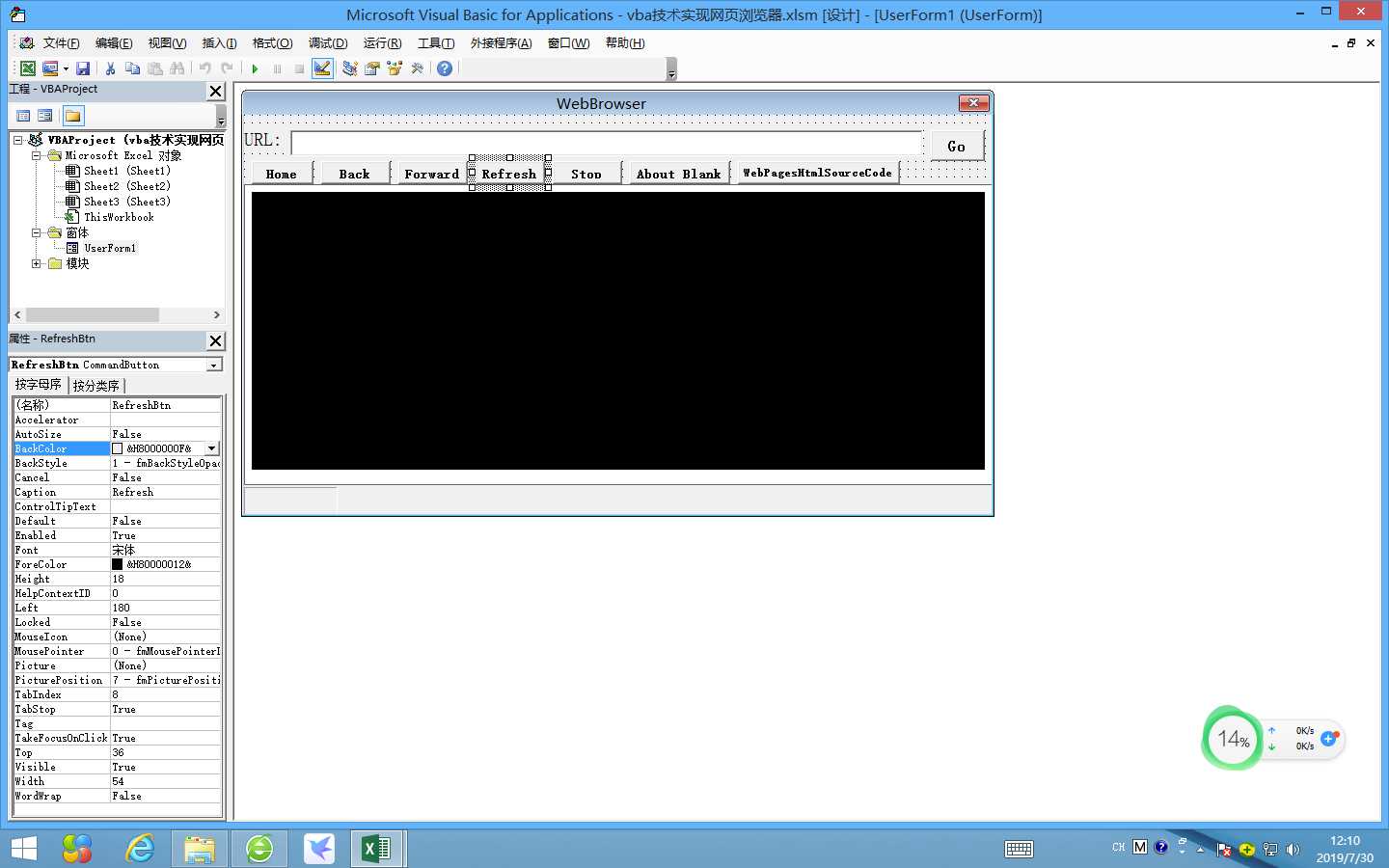
Task: Save the workbook with the disk icon
Action: coord(83,68)
